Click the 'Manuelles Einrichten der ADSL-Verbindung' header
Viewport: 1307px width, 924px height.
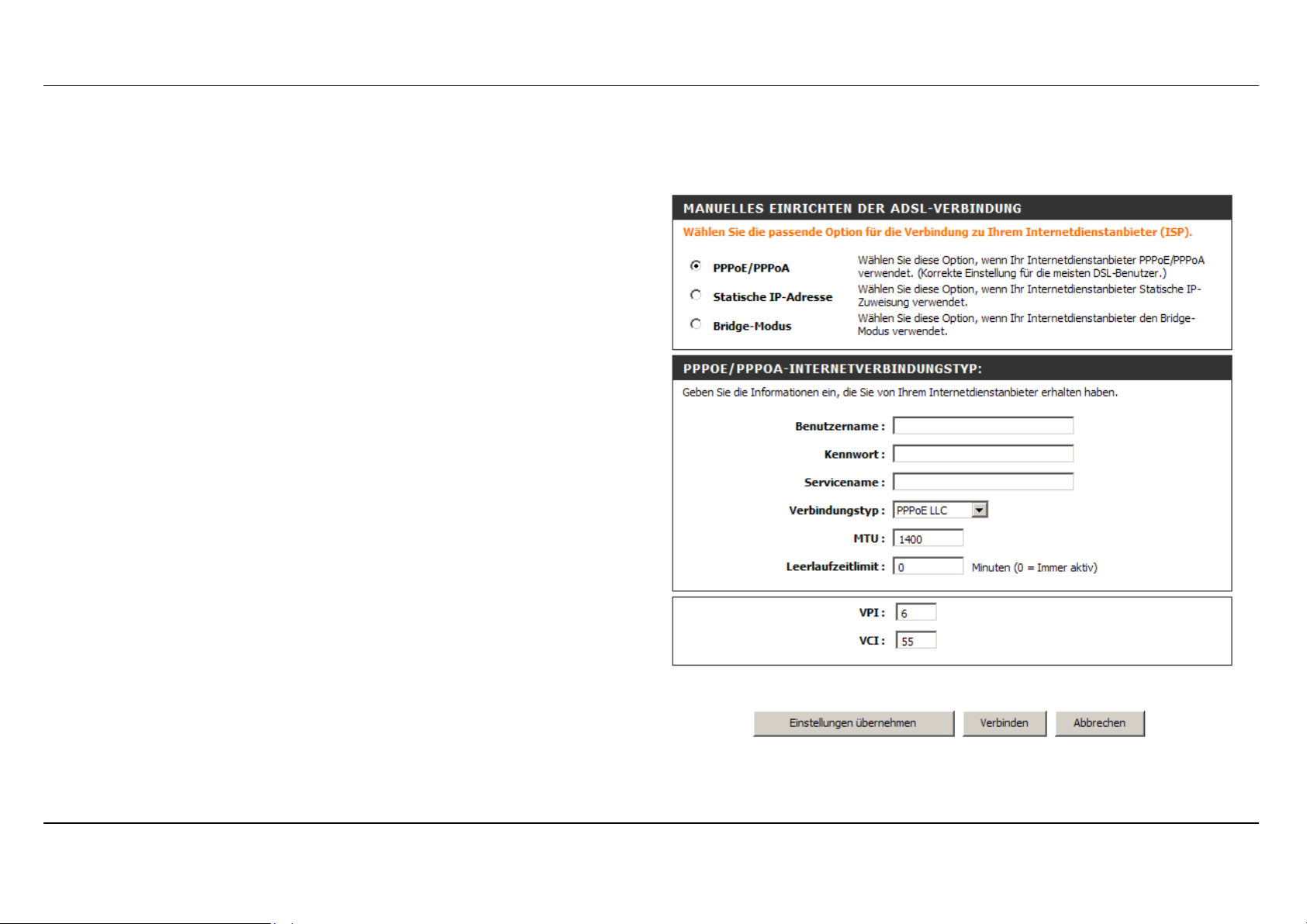852,208
